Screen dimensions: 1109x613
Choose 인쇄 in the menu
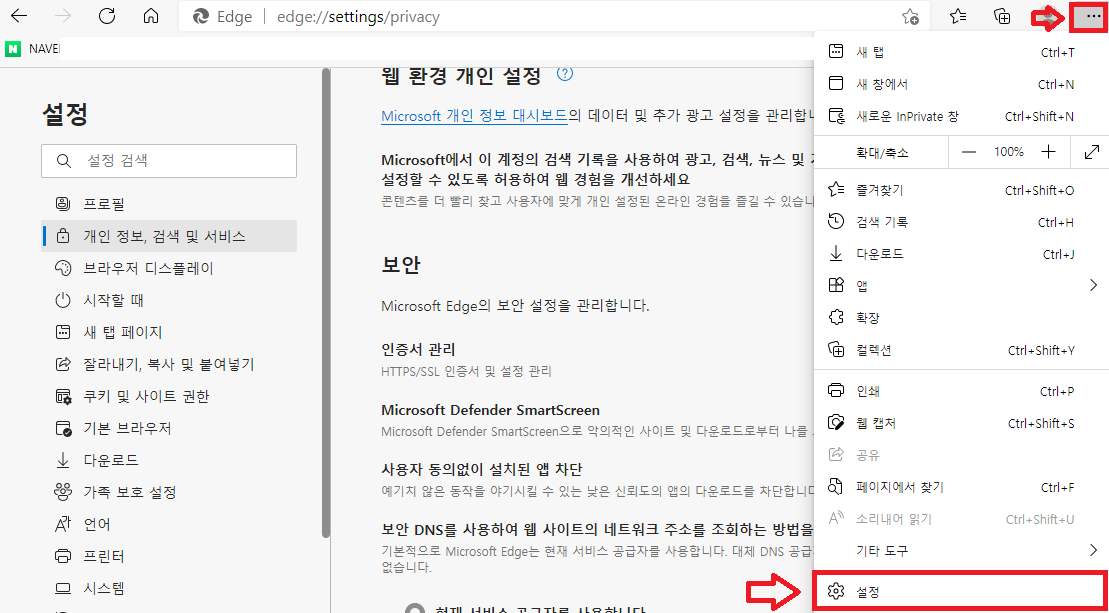tap(961, 390)
